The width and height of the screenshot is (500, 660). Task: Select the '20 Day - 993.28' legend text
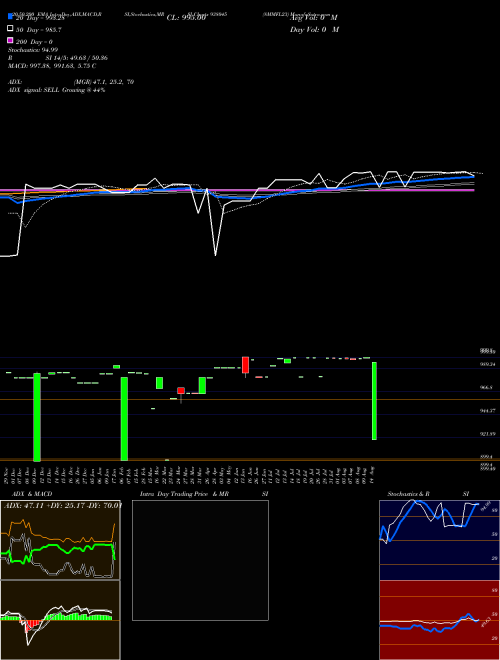point(40,18)
